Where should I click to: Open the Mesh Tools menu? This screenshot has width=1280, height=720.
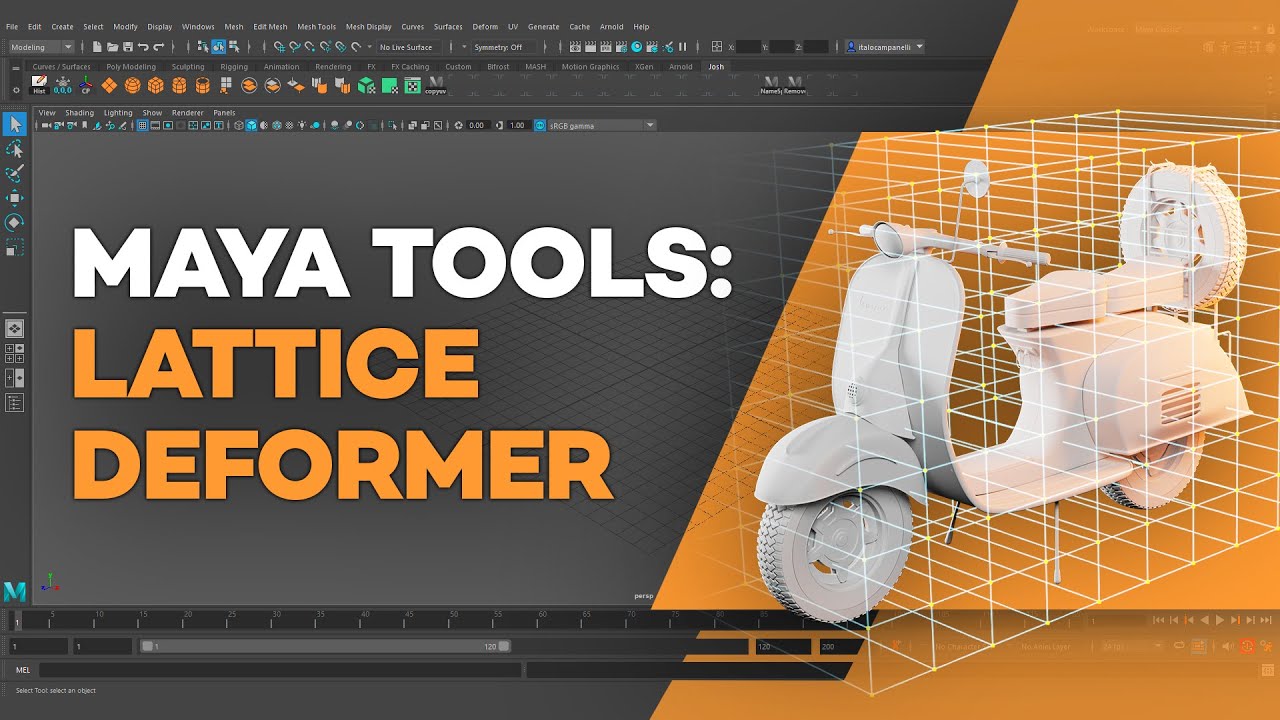[x=317, y=27]
